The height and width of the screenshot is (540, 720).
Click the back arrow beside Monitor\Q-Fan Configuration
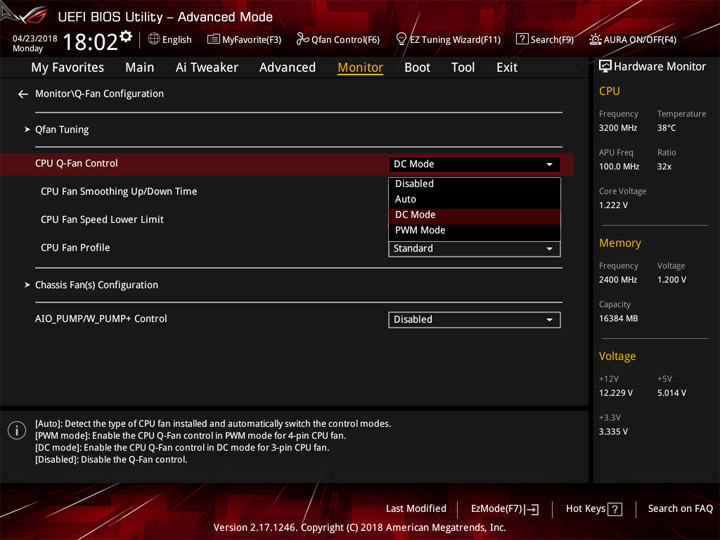pyautogui.click(x=23, y=94)
